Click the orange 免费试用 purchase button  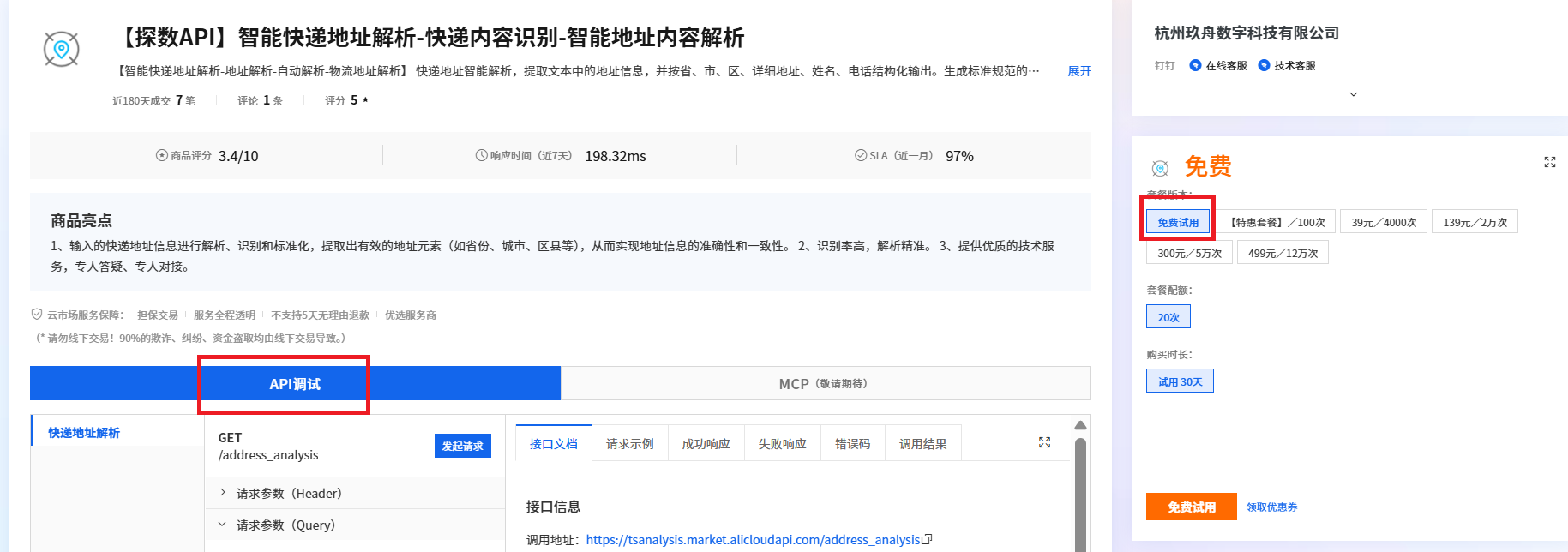click(1191, 507)
